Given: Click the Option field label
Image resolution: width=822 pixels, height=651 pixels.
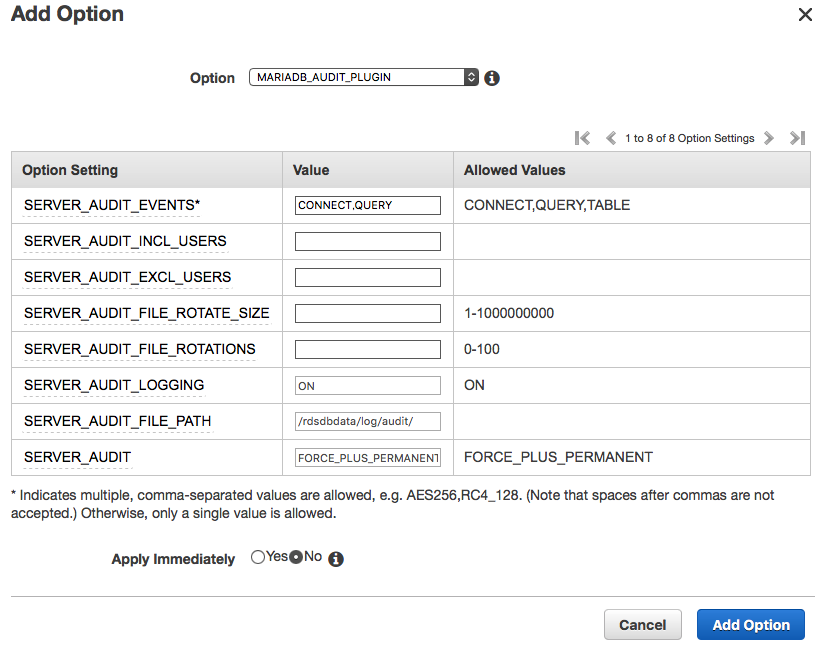Looking at the screenshot, I should 212,78.
